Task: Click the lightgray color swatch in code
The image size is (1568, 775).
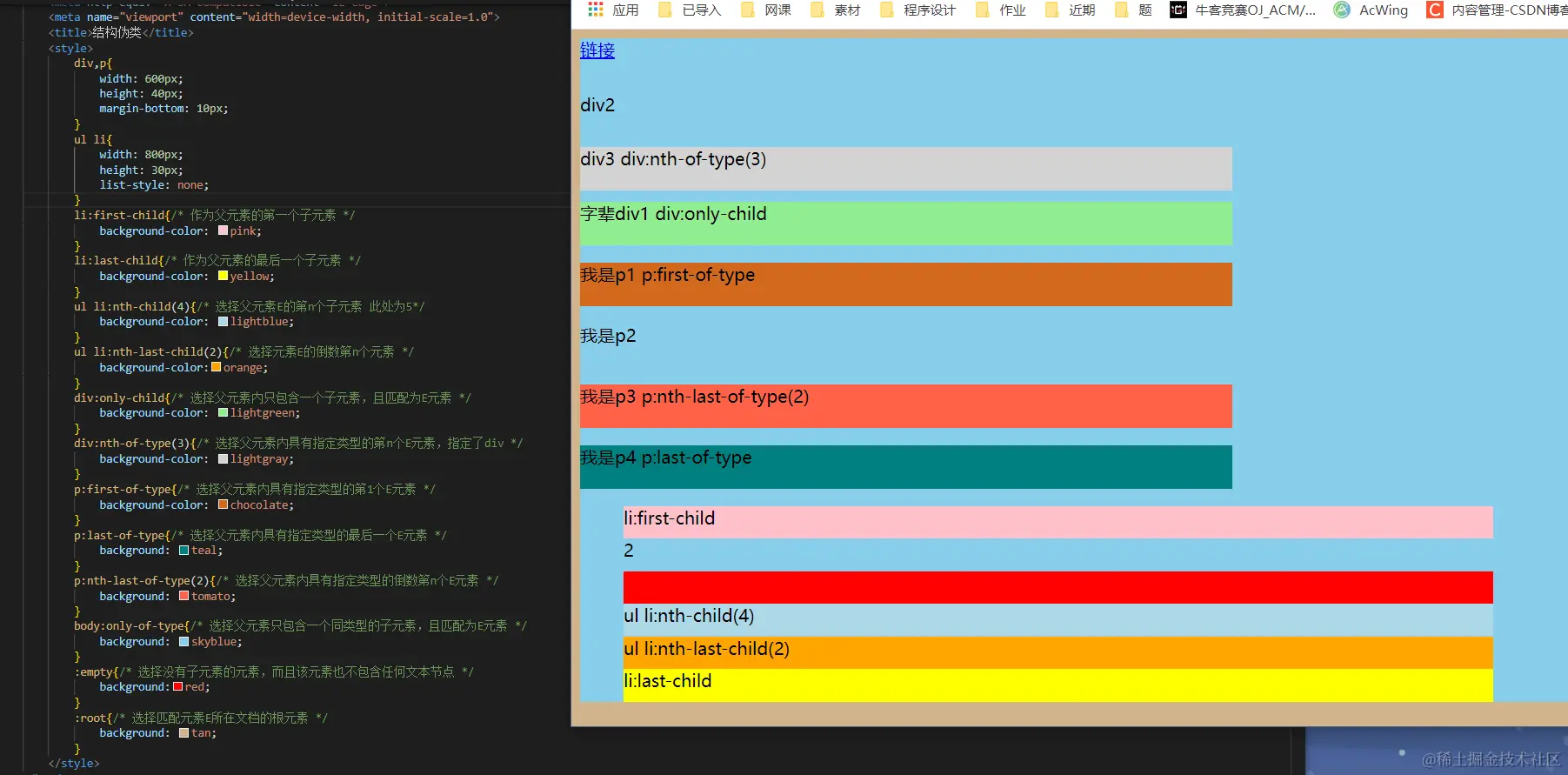Action: coord(224,458)
